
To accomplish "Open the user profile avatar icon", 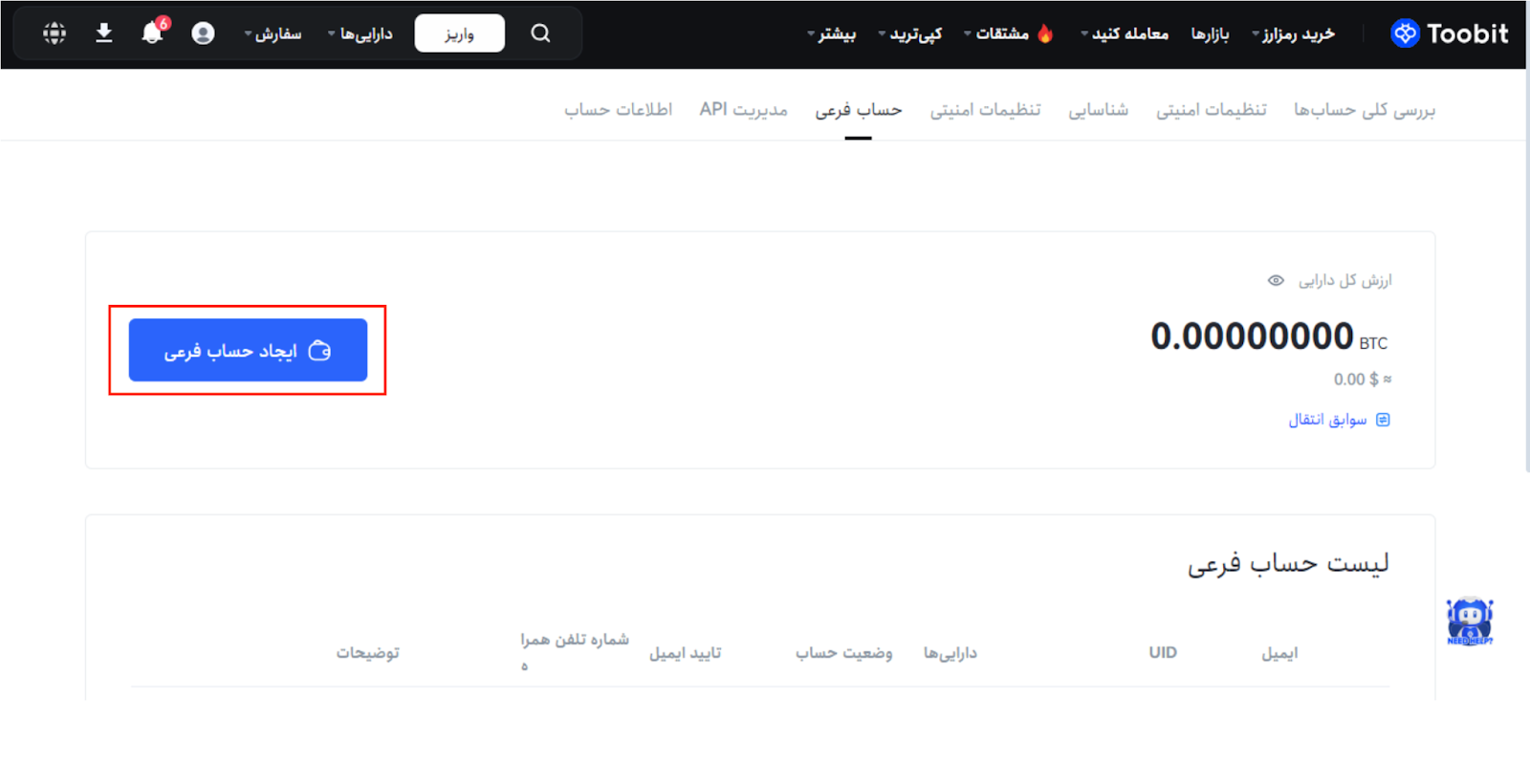I will (203, 33).
